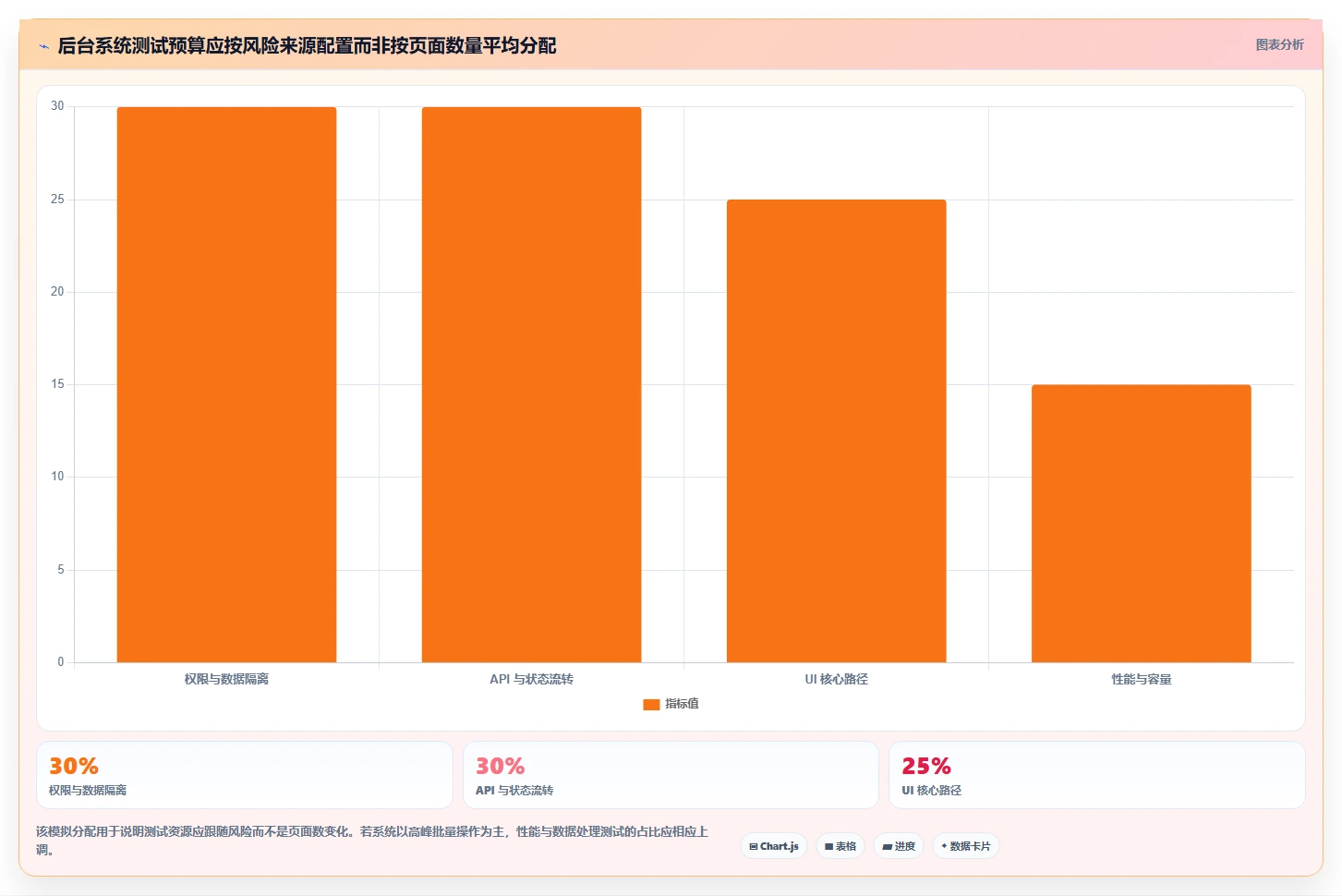Open the 30% 权限与数据隔离 stat card
This screenshot has width=1342, height=896.
coord(245,775)
